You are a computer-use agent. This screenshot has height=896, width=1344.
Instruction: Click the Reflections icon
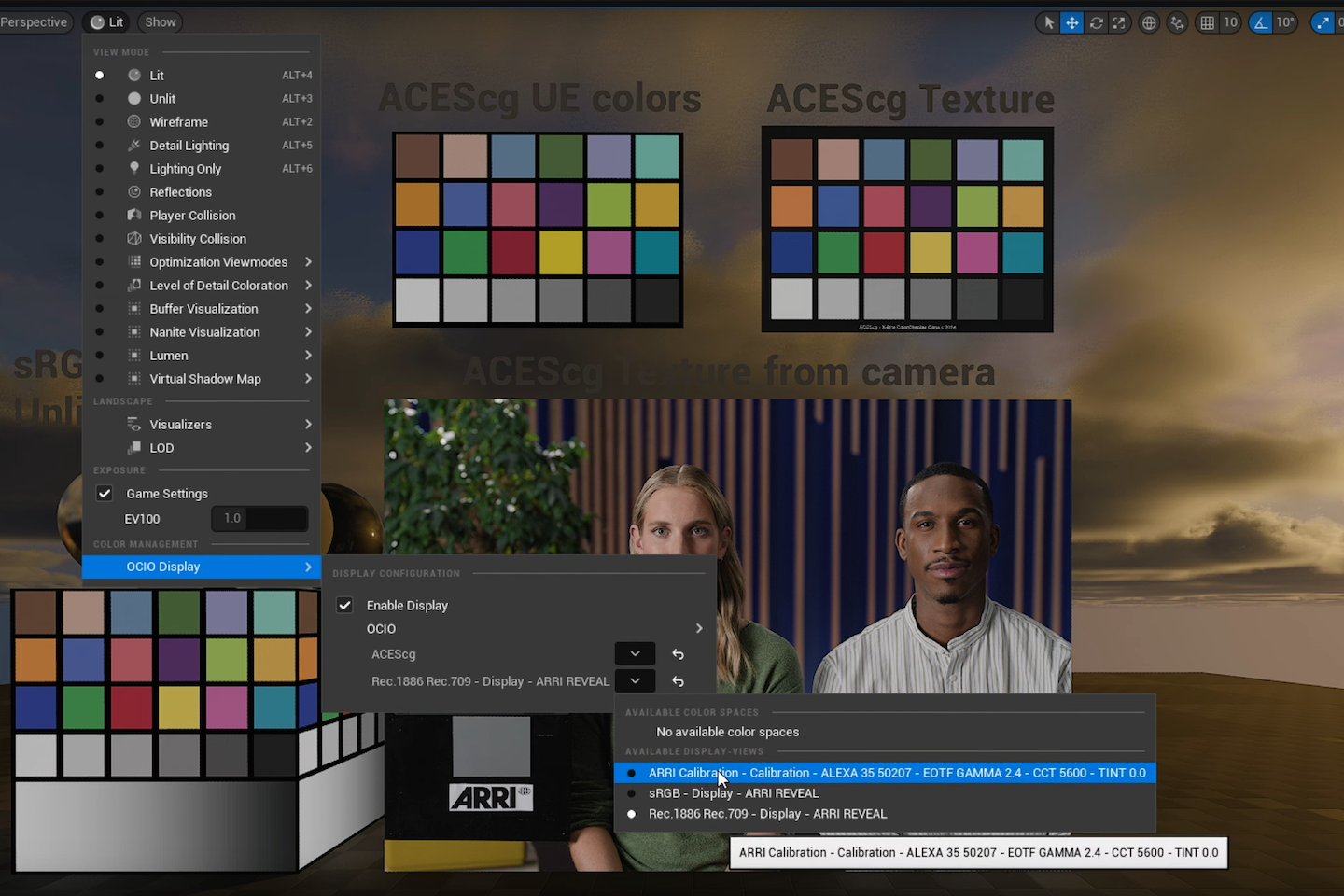(134, 192)
